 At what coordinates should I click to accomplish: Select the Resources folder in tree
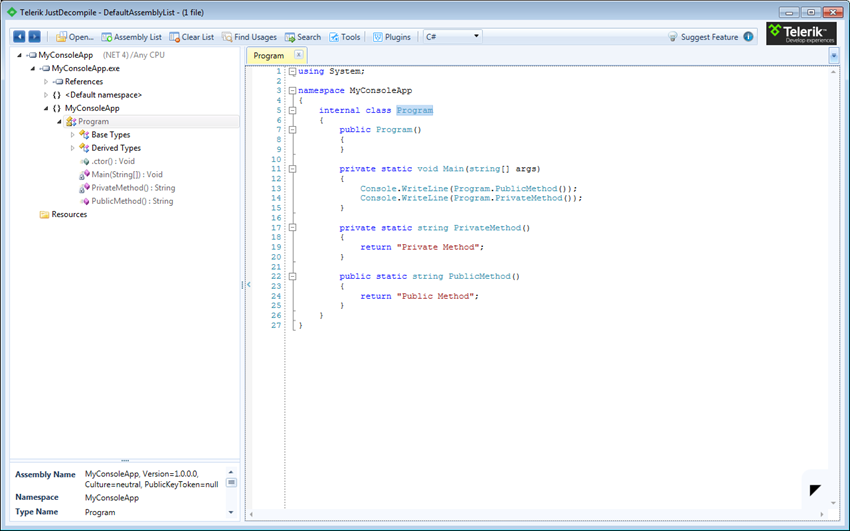[68, 215]
